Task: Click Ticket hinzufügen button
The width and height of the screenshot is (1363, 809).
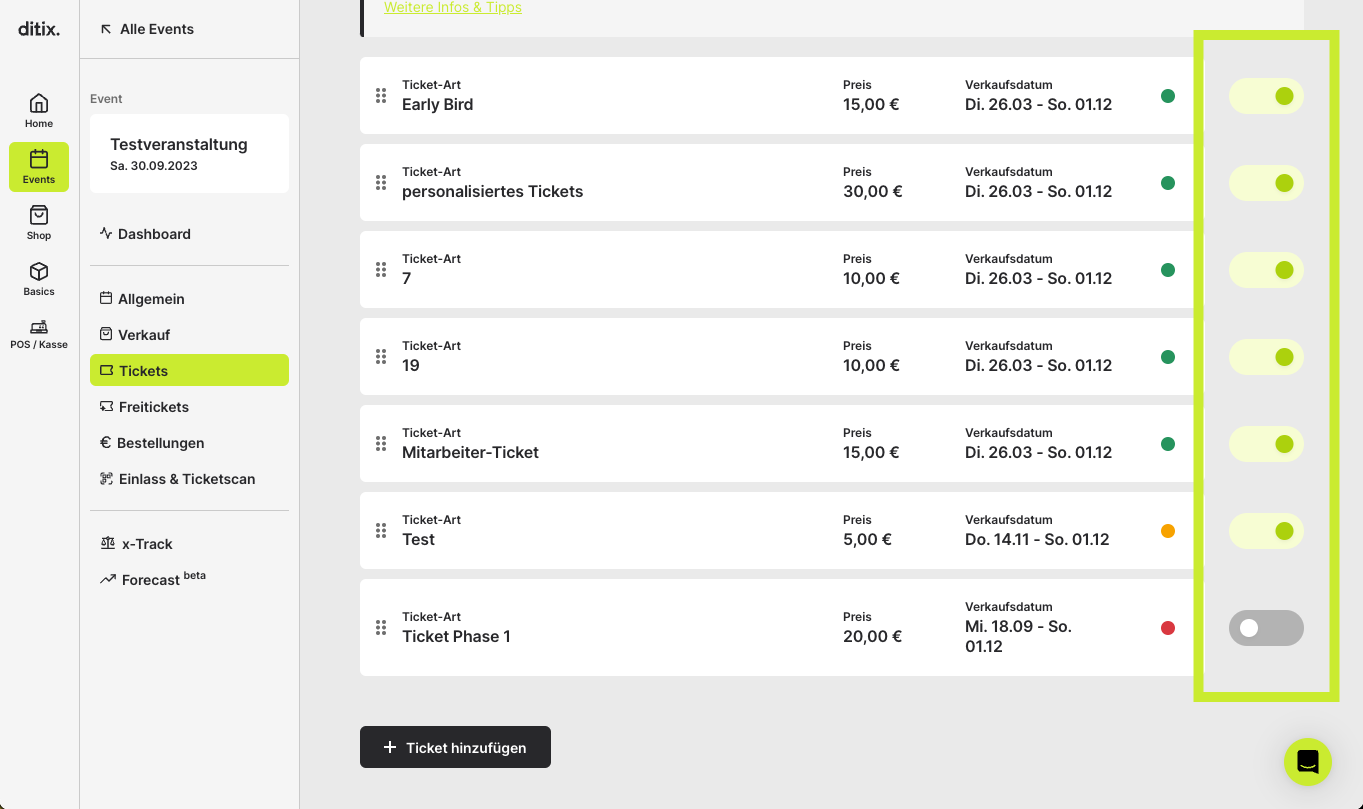Action: tap(455, 747)
